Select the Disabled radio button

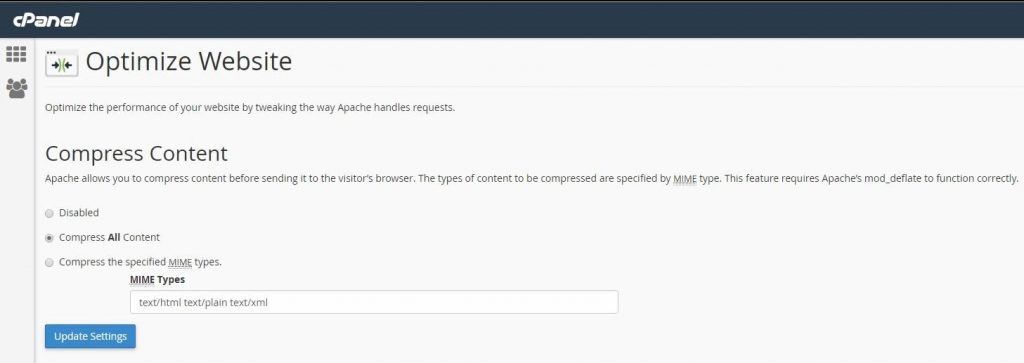tap(49, 213)
